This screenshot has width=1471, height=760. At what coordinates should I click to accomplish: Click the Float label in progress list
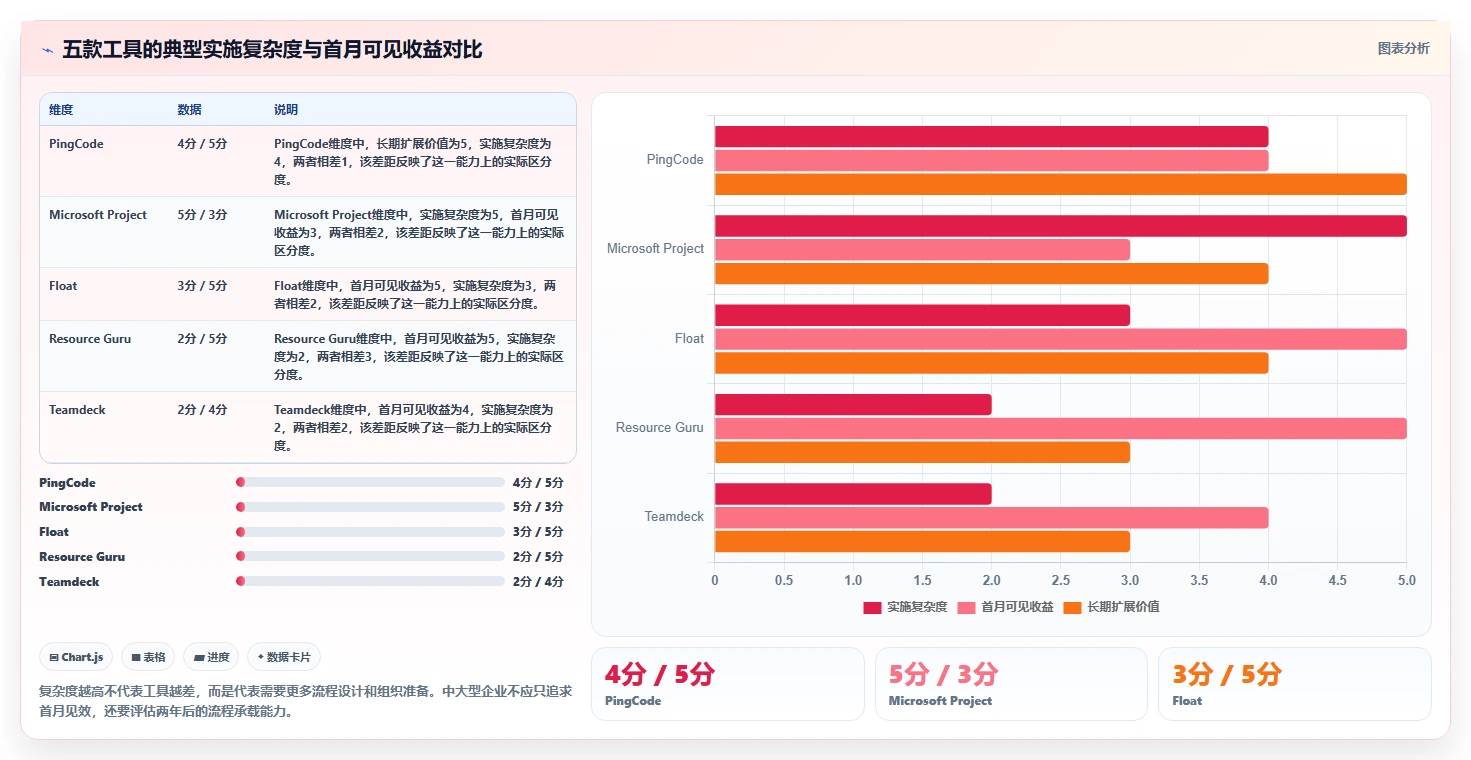[54, 532]
